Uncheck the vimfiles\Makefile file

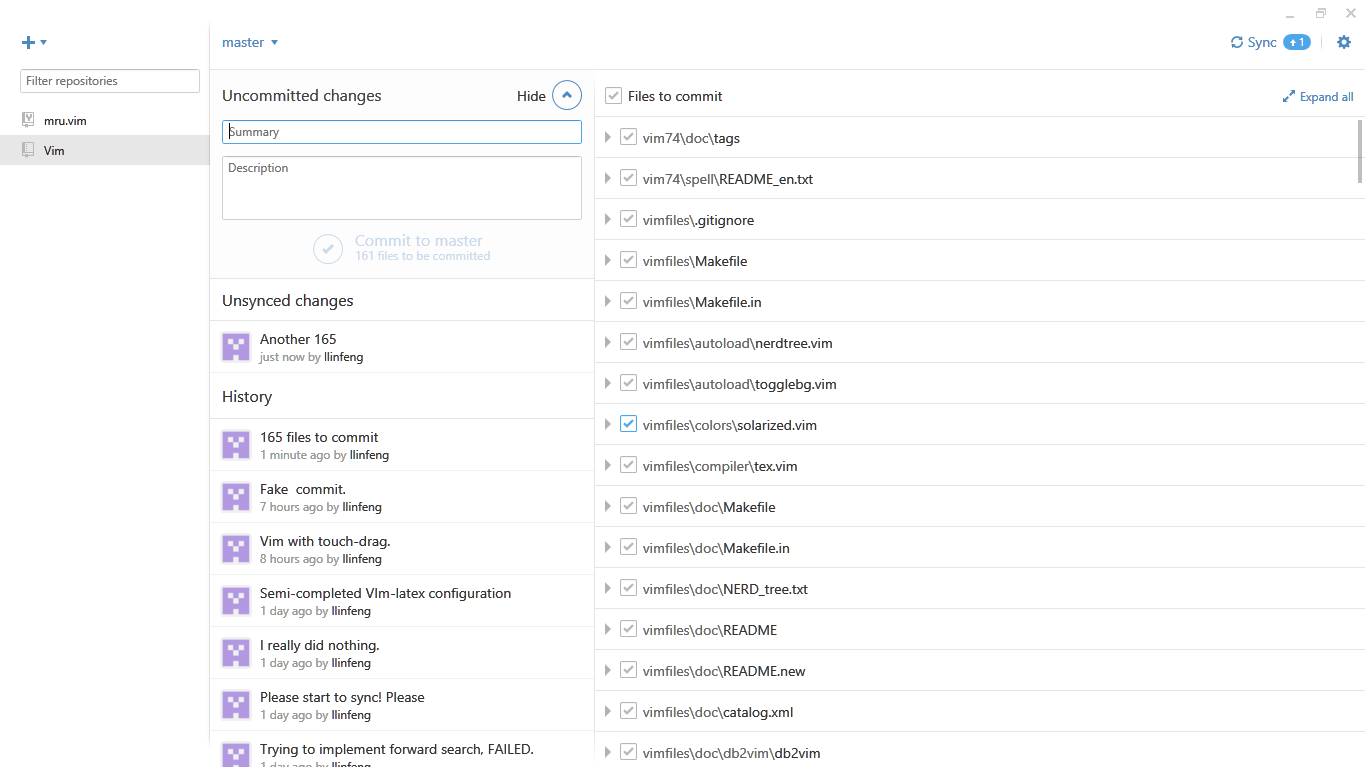click(x=628, y=259)
